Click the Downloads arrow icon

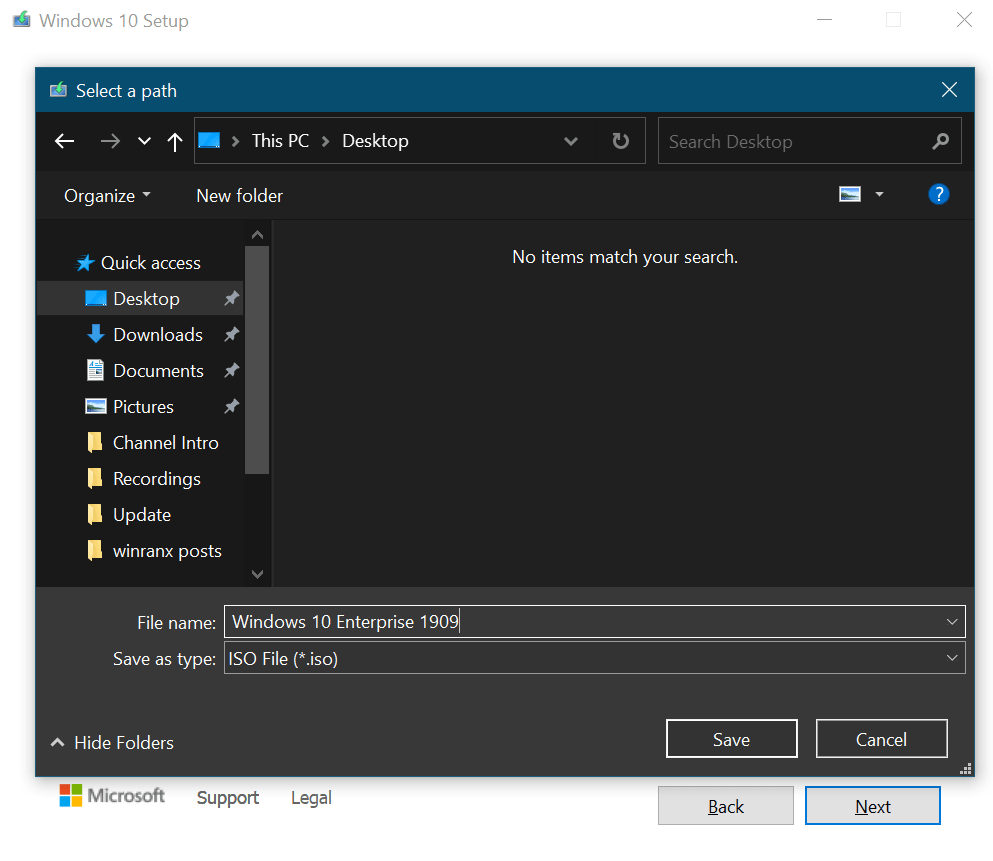[96, 334]
